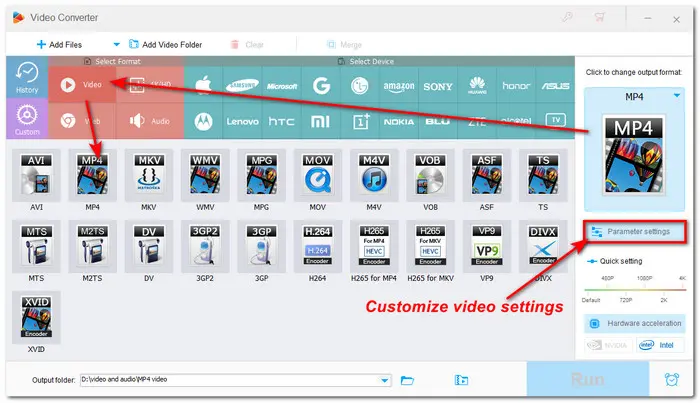This screenshot has height=403, width=700.
Task: Click the Apple device brand icon
Action: coord(204,86)
